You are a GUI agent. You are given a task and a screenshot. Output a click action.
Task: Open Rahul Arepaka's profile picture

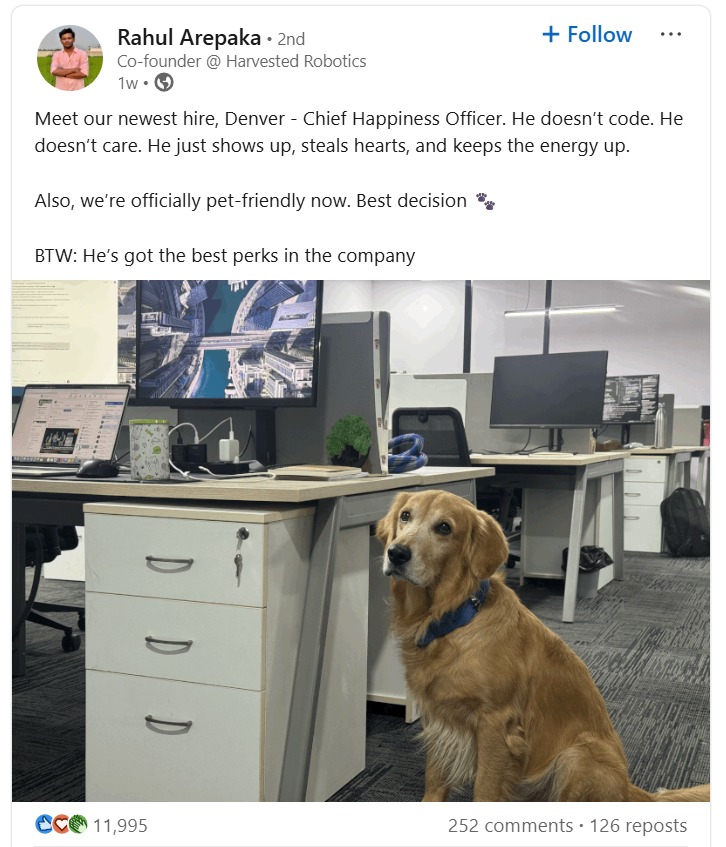coord(70,57)
